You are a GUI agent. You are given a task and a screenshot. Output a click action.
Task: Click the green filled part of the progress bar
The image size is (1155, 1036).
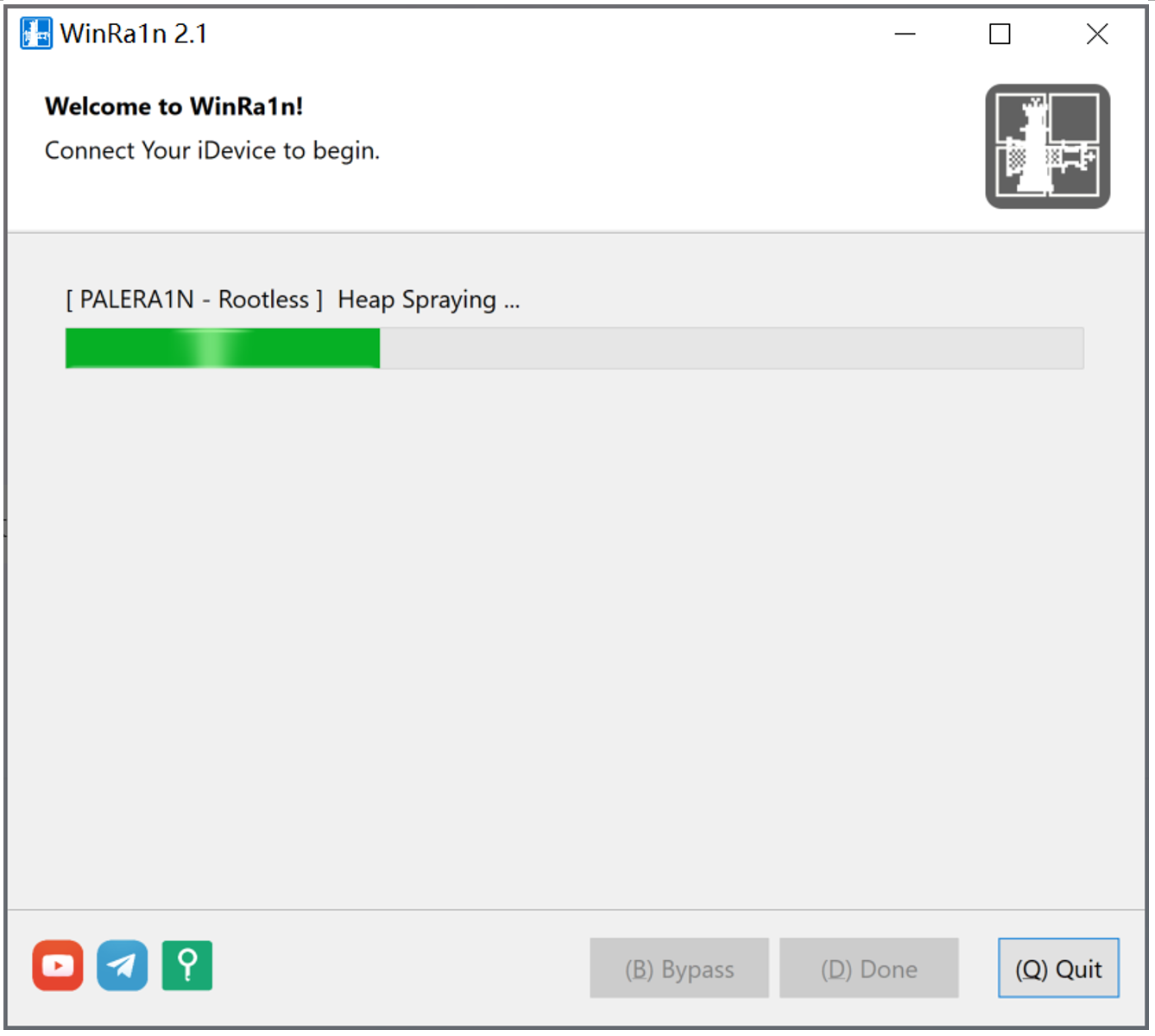[223, 348]
